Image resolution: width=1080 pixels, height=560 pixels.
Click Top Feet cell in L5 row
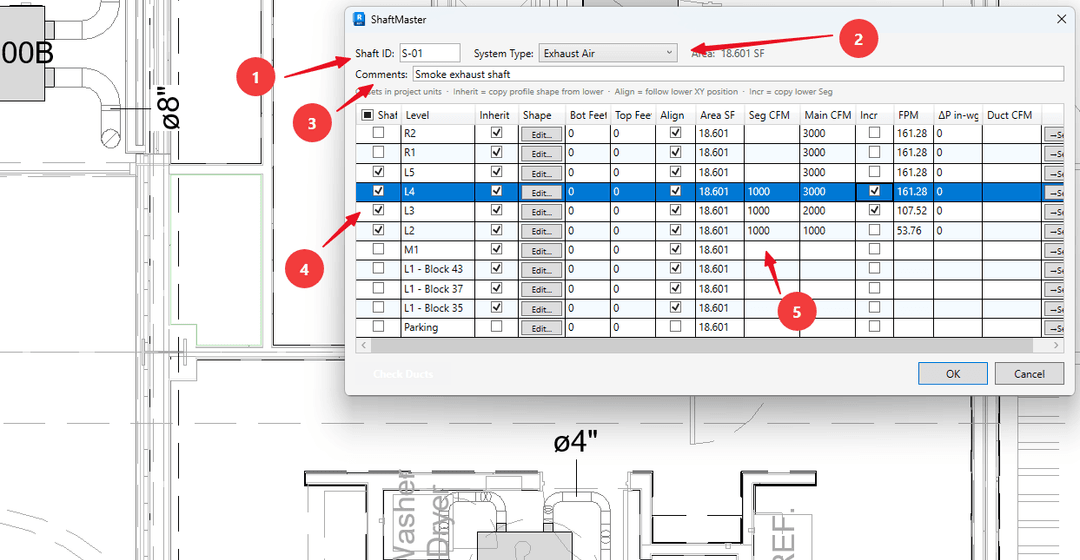pyautogui.click(x=633, y=172)
